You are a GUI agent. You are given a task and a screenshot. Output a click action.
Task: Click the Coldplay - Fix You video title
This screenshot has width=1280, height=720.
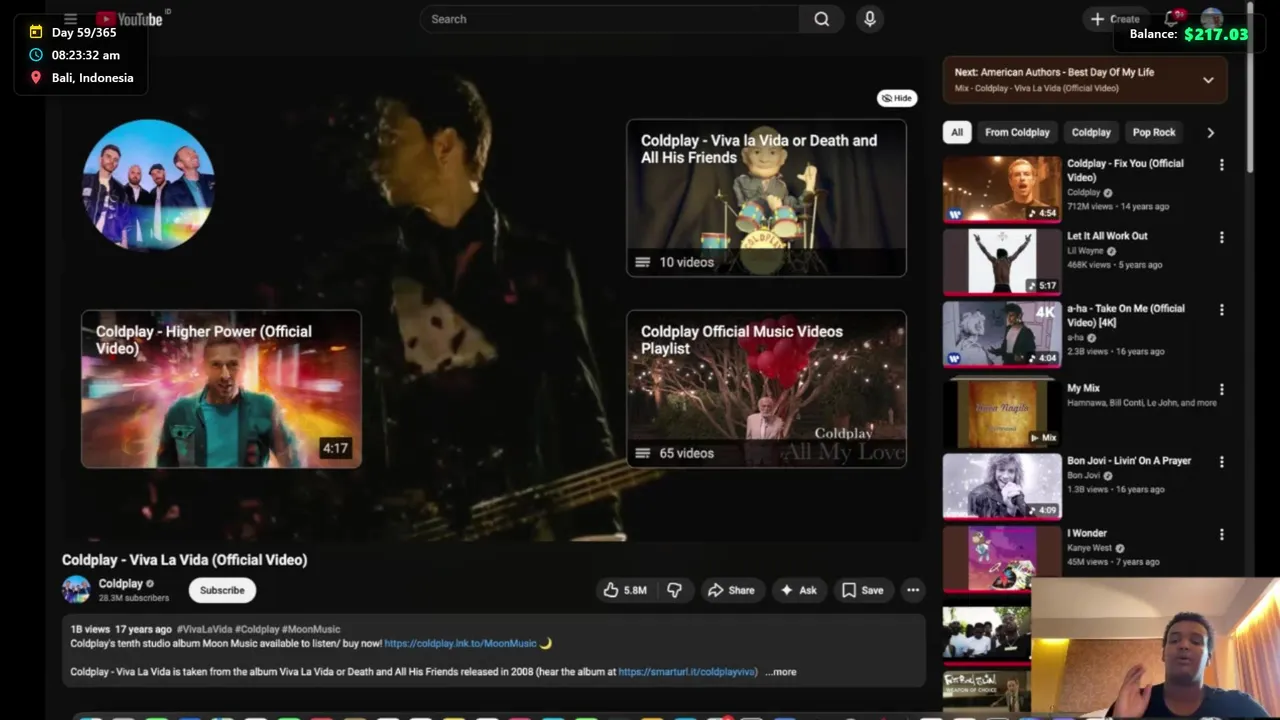click(x=1125, y=170)
